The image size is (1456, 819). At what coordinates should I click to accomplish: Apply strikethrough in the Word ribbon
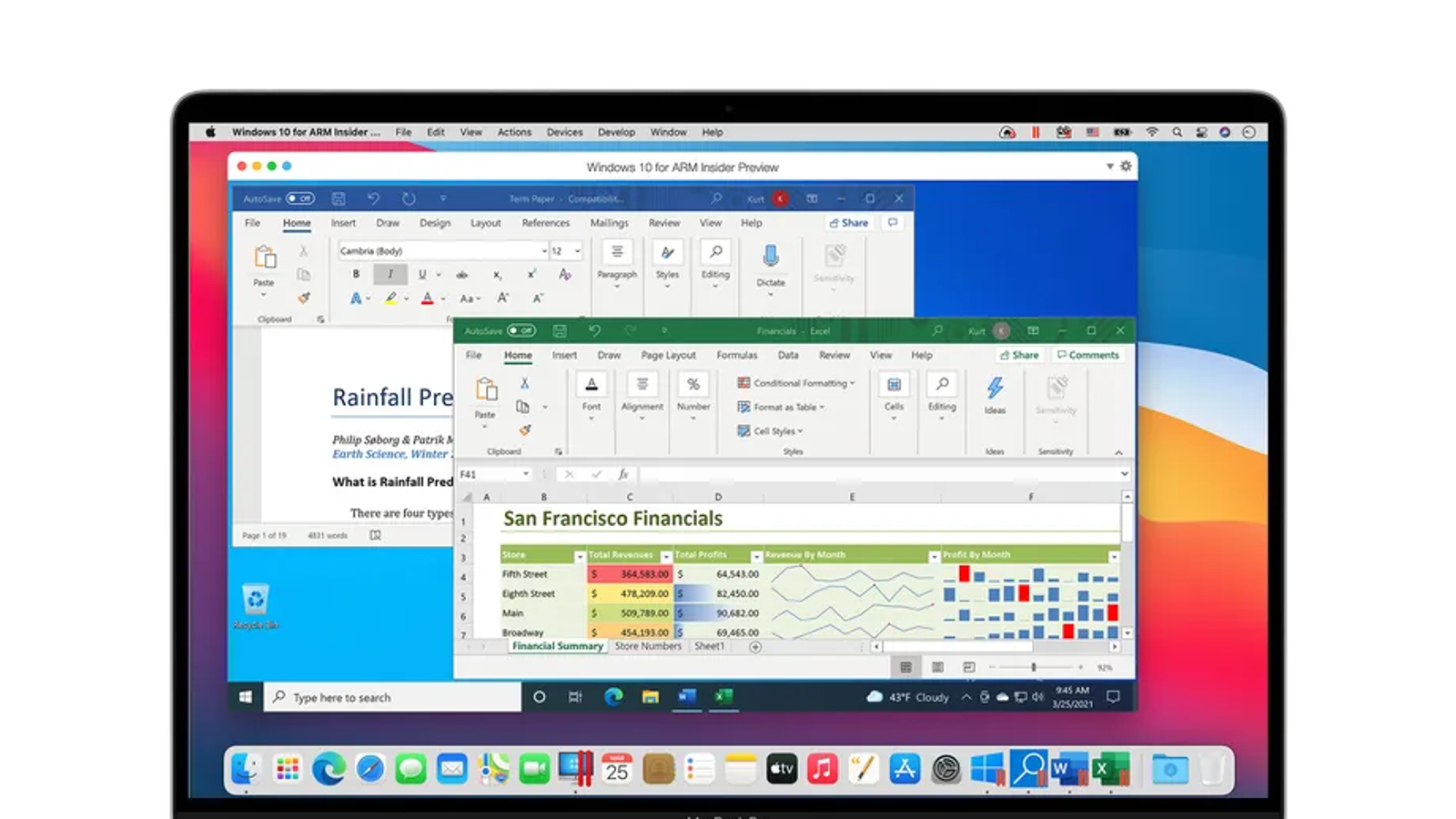462,274
